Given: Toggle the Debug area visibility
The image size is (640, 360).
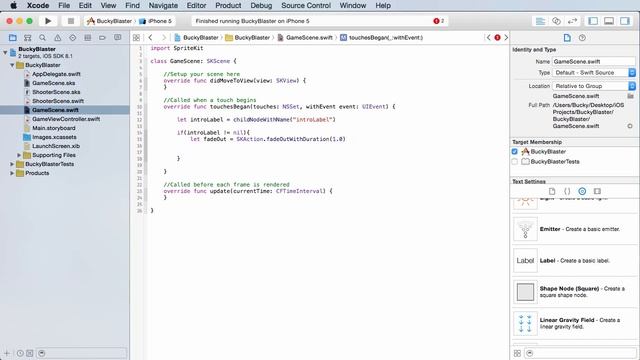Looking at the screenshot, I should (609, 21).
